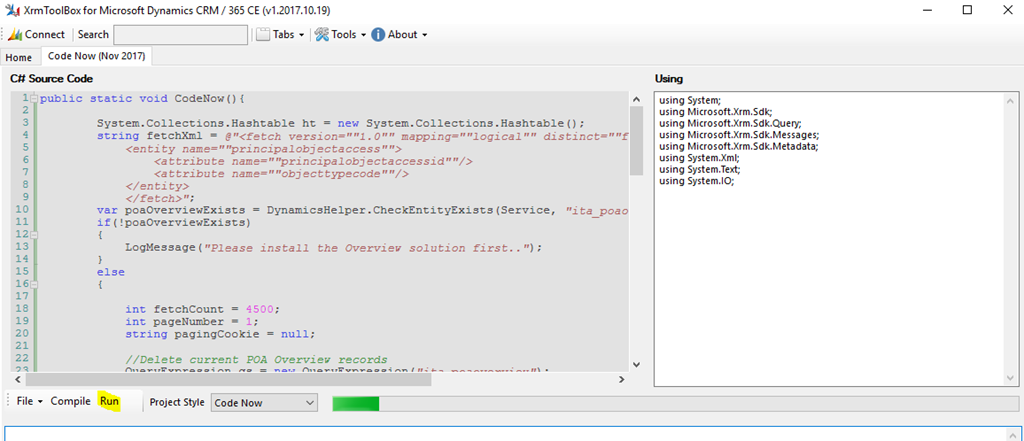1024x441 pixels.
Task: Open the File dropdown menu
Action: pos(30,402)
